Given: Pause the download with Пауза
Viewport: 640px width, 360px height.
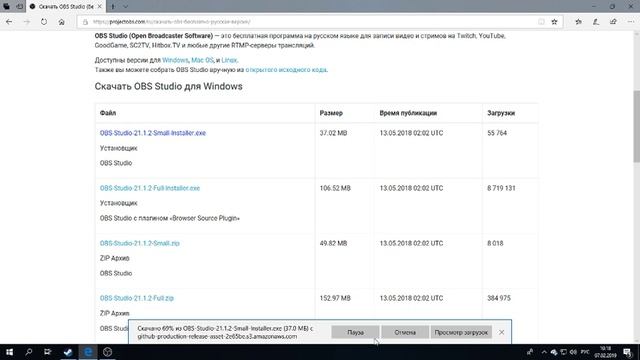Looking at the screenshot, I should (x=355, y=332).
